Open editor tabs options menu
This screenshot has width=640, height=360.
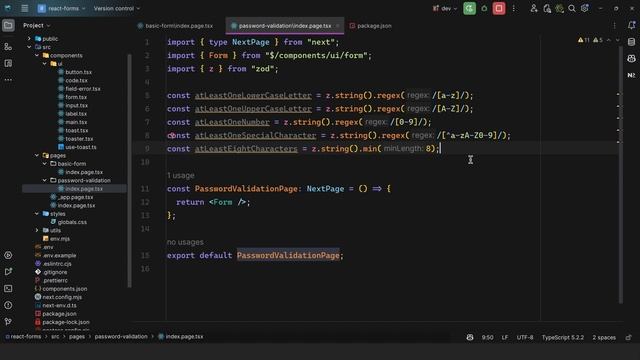[614, 25]
